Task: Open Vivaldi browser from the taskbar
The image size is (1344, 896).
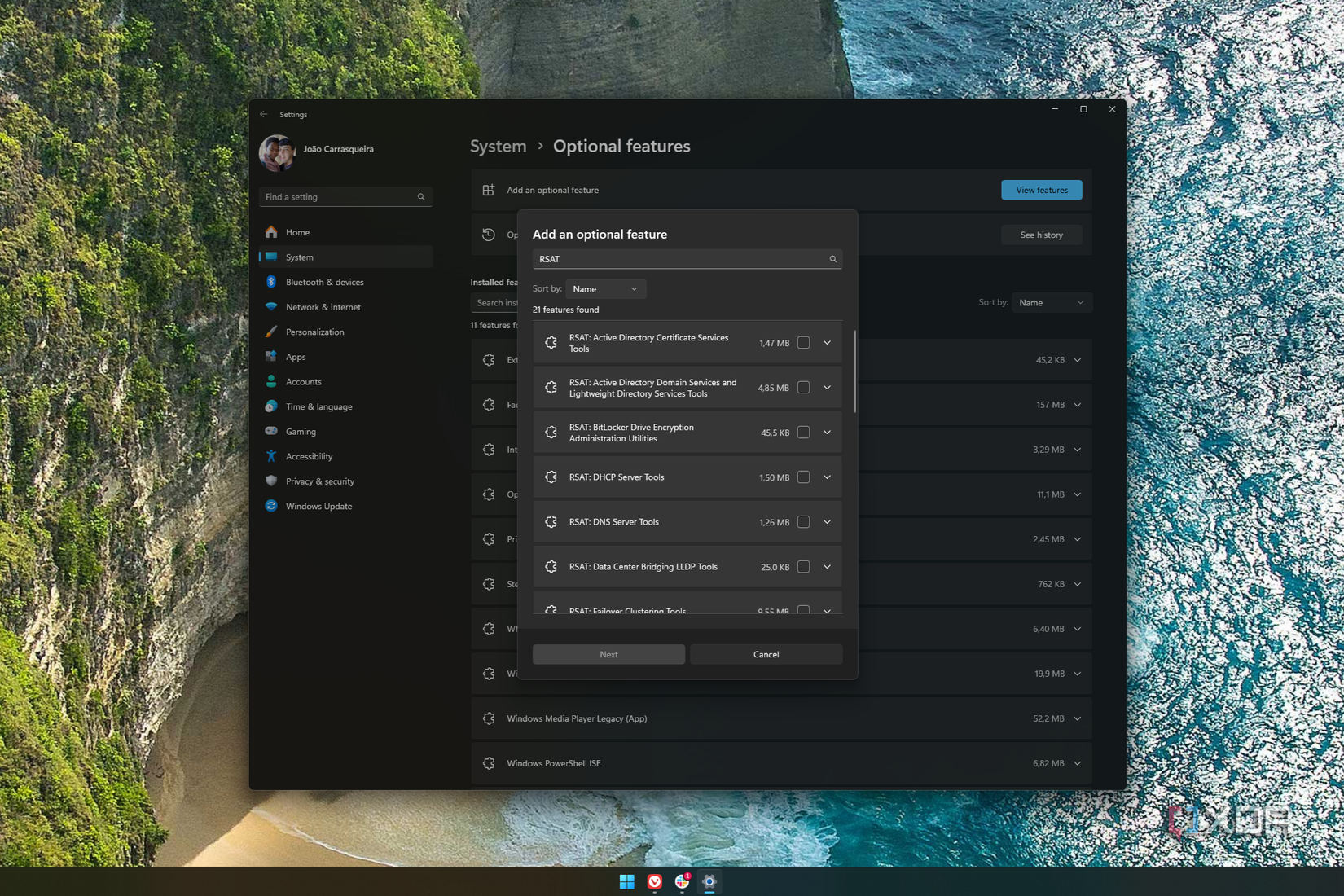Action: [x=654, y=881]
